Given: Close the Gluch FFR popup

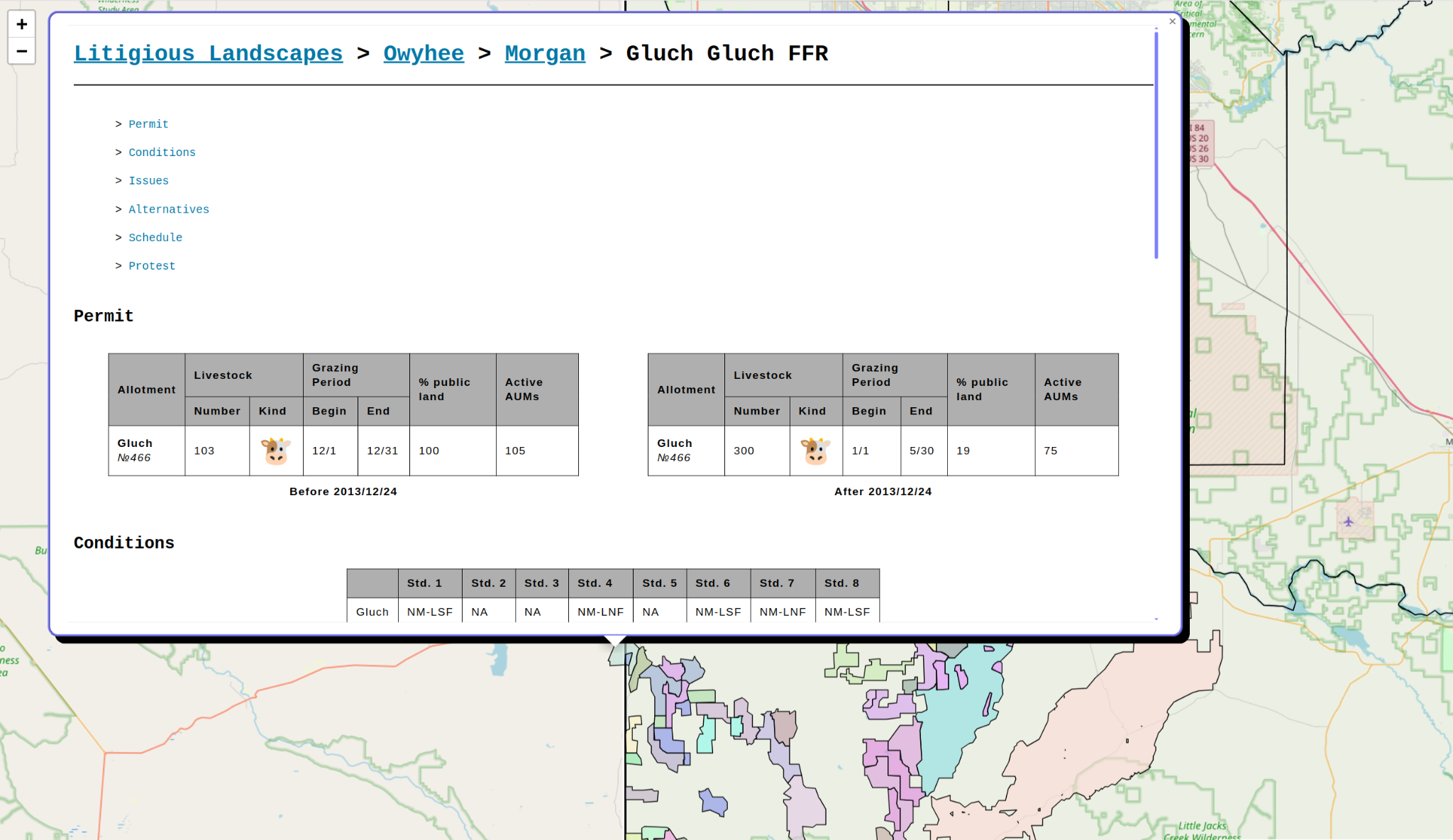Looking at the screenshot, I should click(1172, 21).
